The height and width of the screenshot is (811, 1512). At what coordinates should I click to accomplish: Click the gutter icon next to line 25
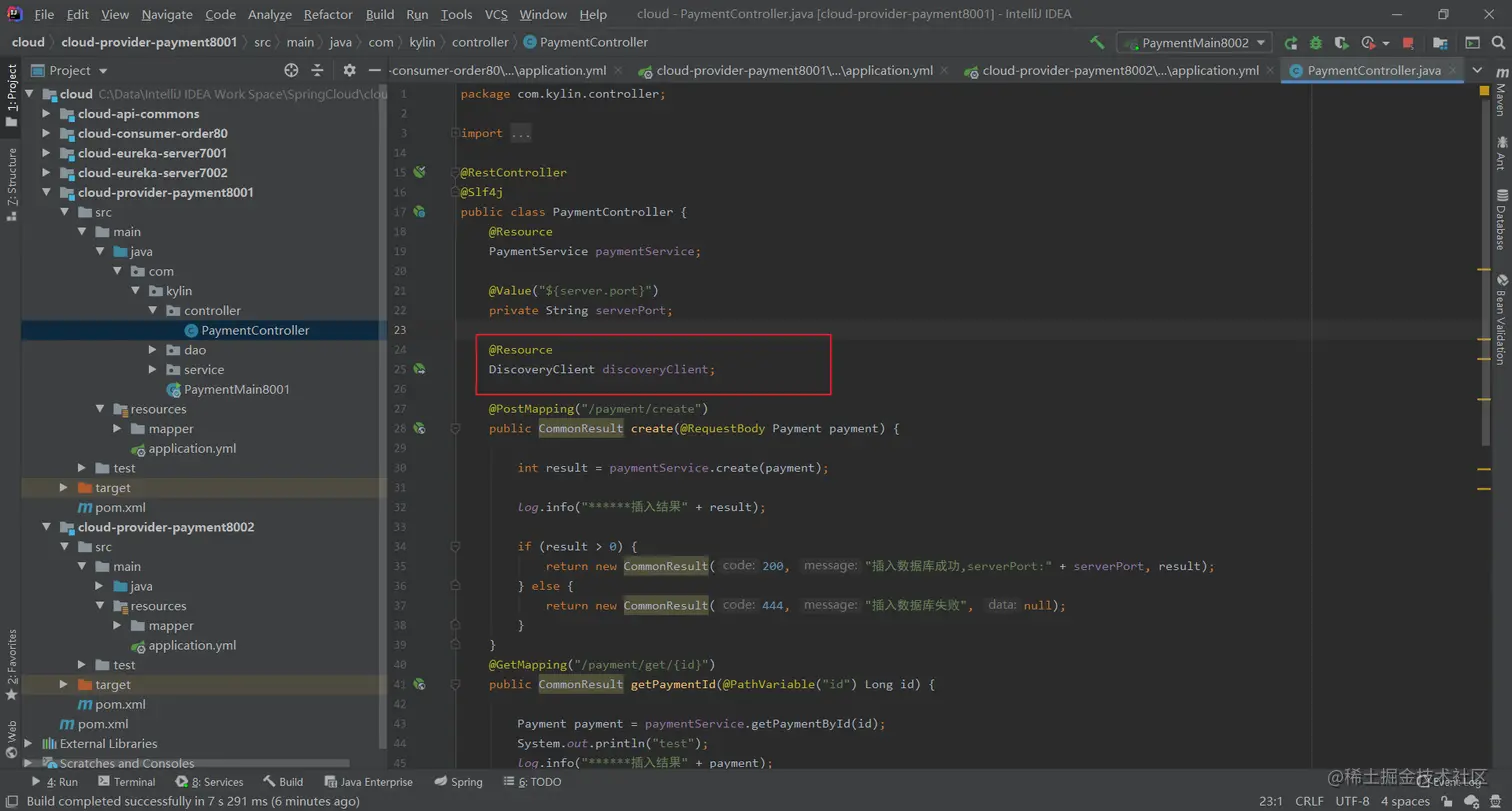(x=419, y=369)
